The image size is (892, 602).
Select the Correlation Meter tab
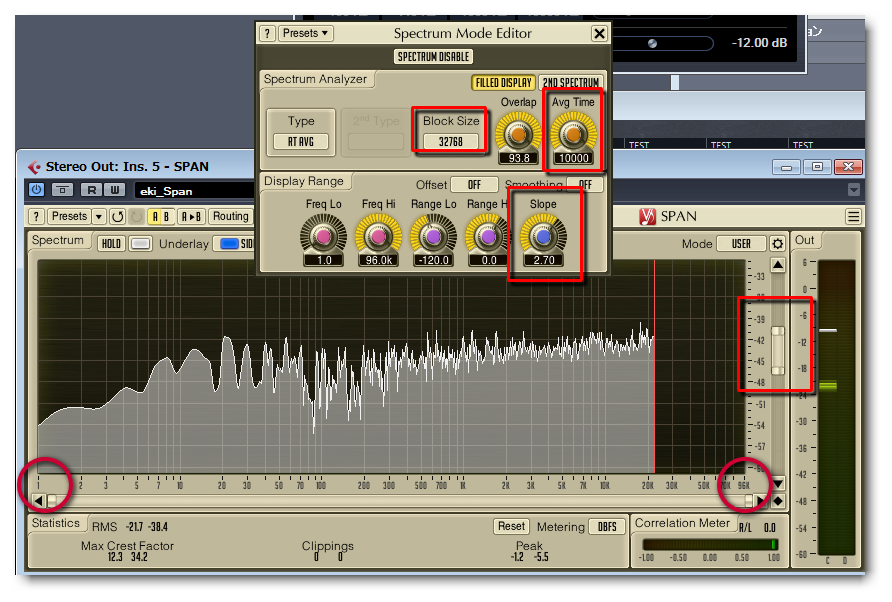click(682, 523)
